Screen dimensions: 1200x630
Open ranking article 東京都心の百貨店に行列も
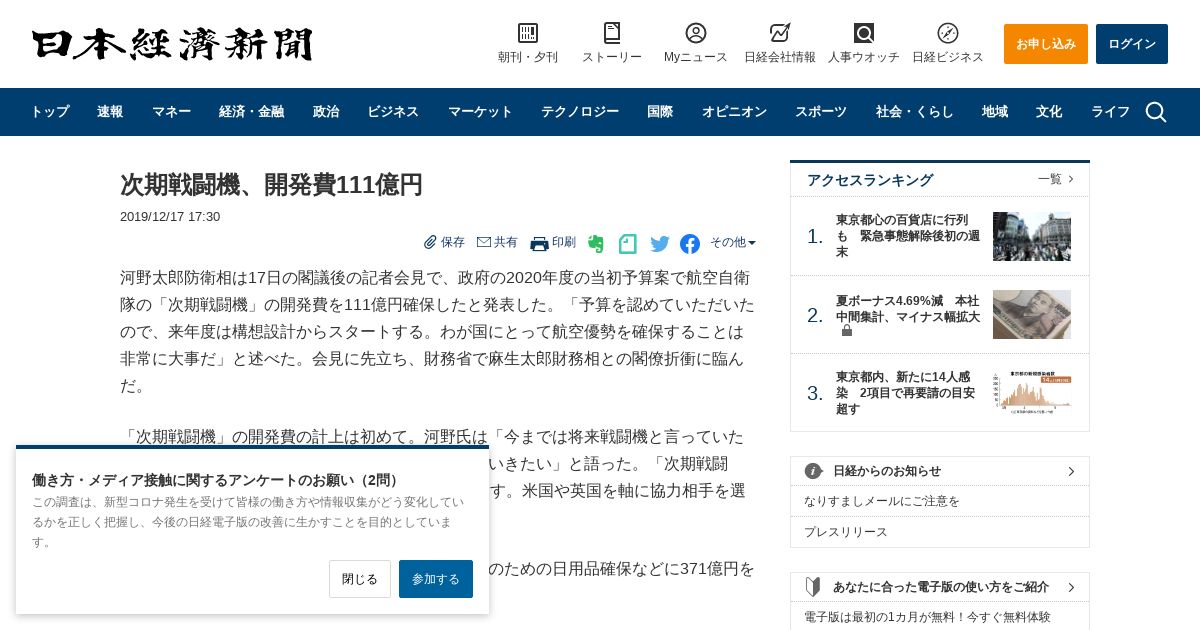(908, 236)
